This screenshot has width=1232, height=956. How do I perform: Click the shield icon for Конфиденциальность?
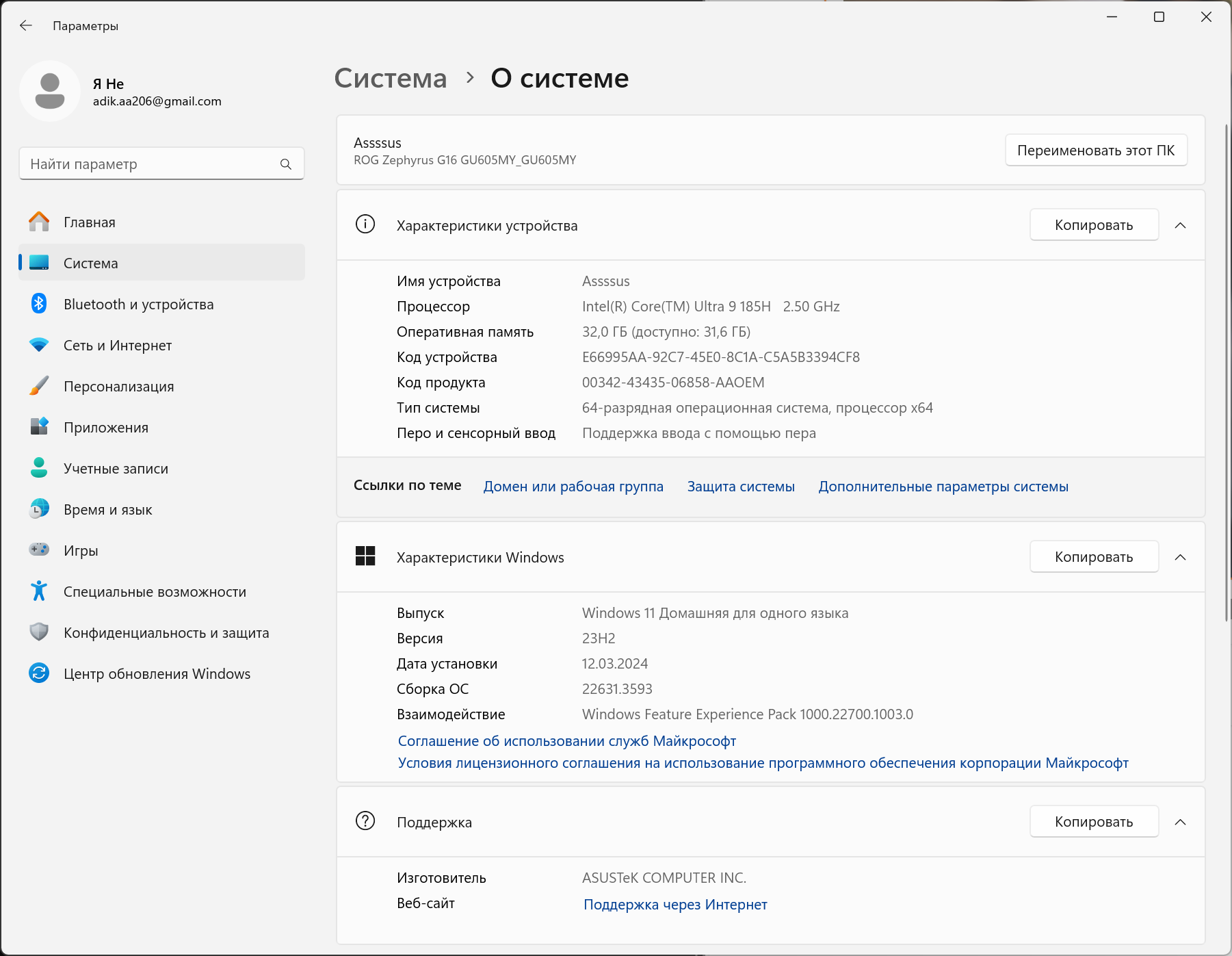coord(39,632)
